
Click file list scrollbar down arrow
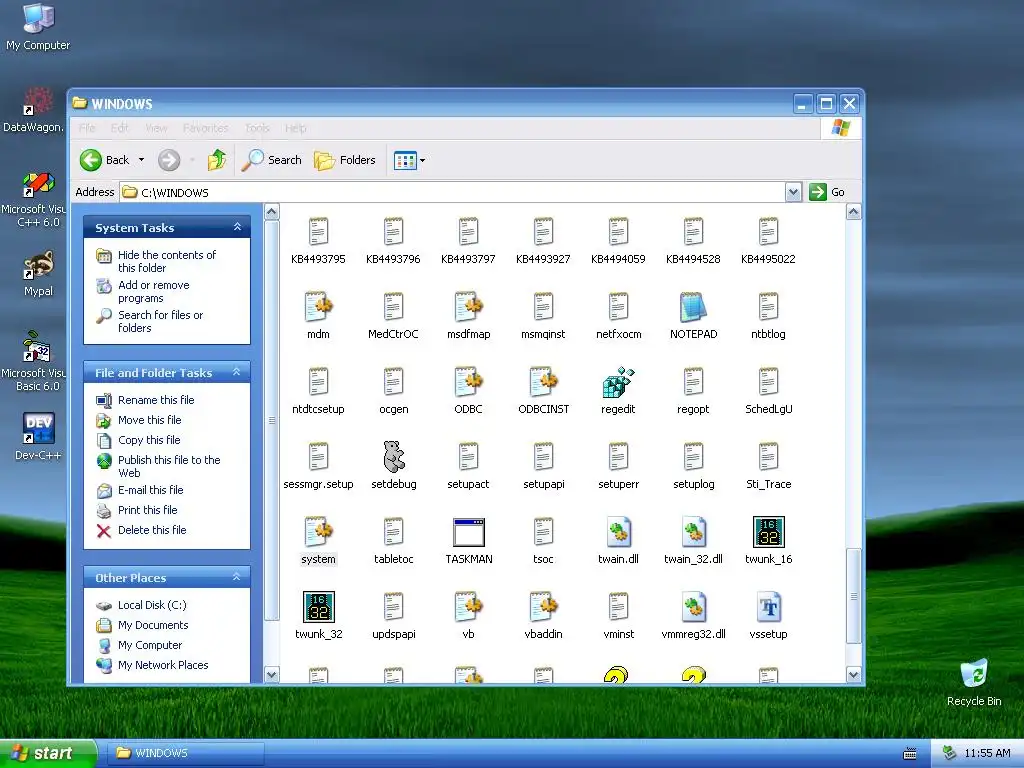[853, 675]
